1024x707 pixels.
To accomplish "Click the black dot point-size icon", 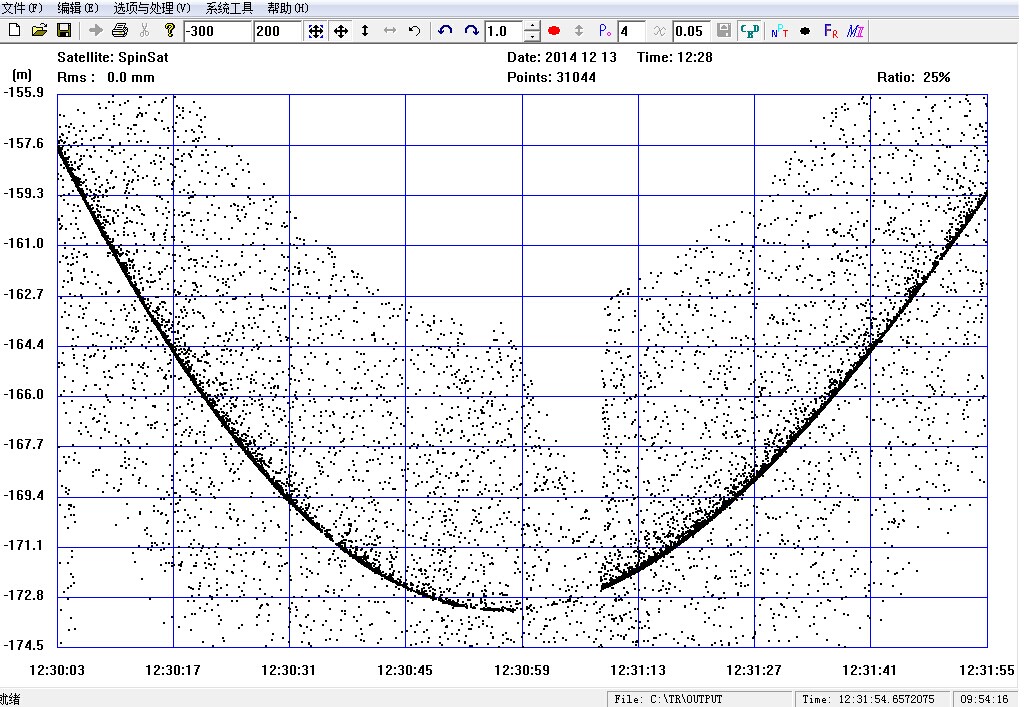I will coord(805,31).
